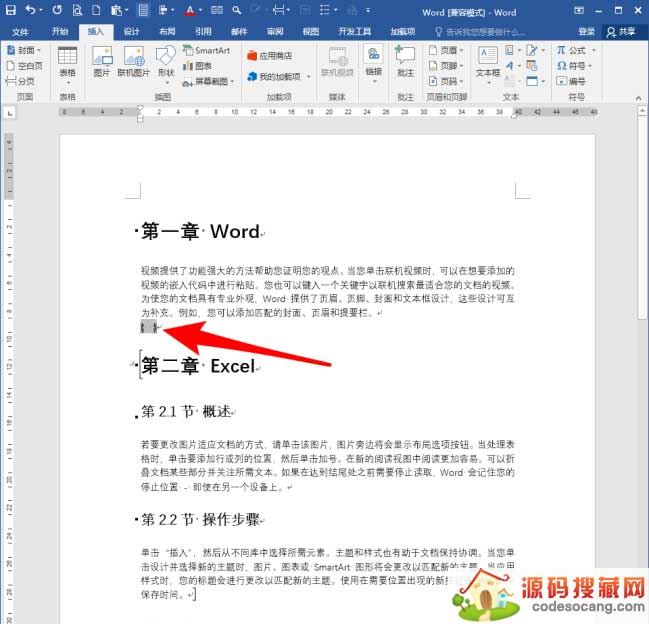Open the 页眉 header dropdown
The image size is (649, 624).
(451, 50)
